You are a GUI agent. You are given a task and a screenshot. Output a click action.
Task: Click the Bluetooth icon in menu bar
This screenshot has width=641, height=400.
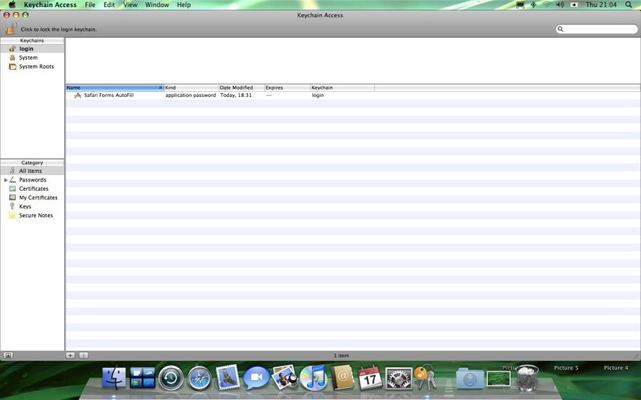click(533, 4)
